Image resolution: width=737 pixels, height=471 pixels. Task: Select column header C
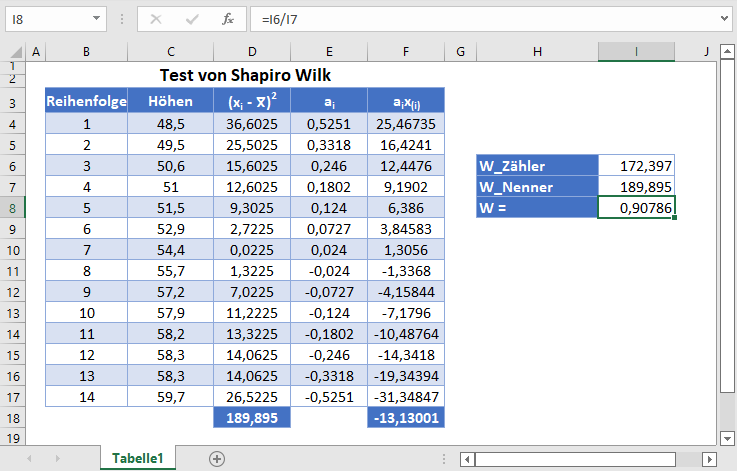171,52
